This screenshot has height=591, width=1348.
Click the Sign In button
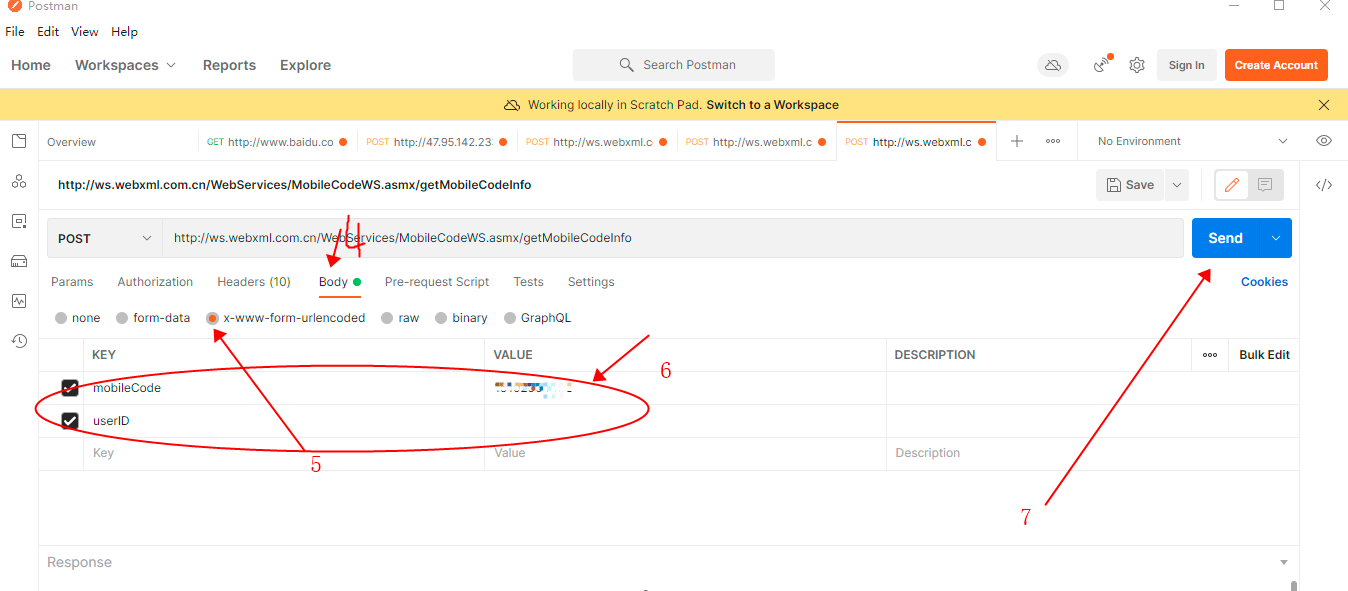(x=1187, y=65)
